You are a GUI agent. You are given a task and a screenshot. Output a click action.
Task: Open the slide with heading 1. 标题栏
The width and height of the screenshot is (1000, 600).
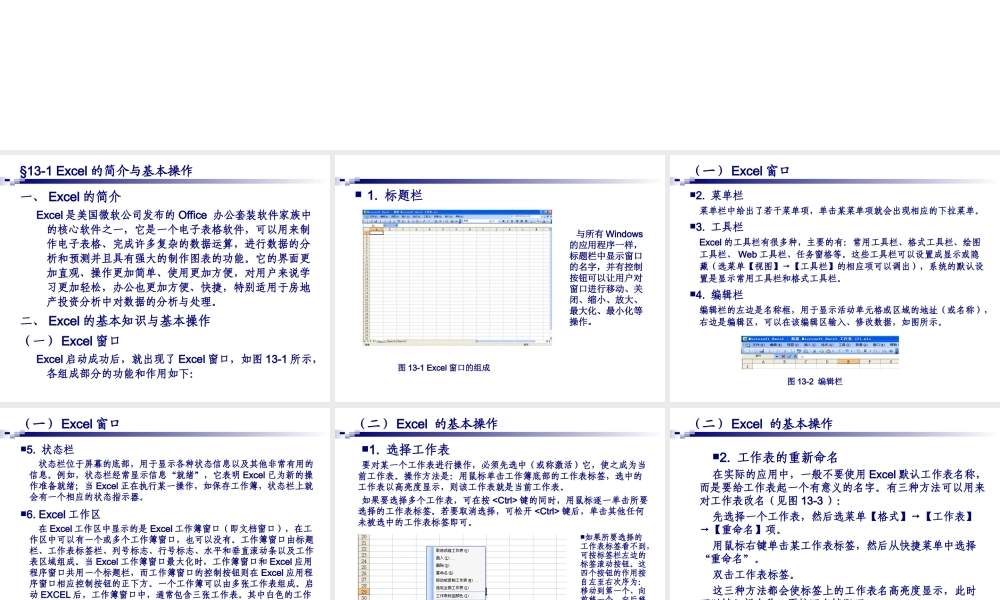click(499, 278)
